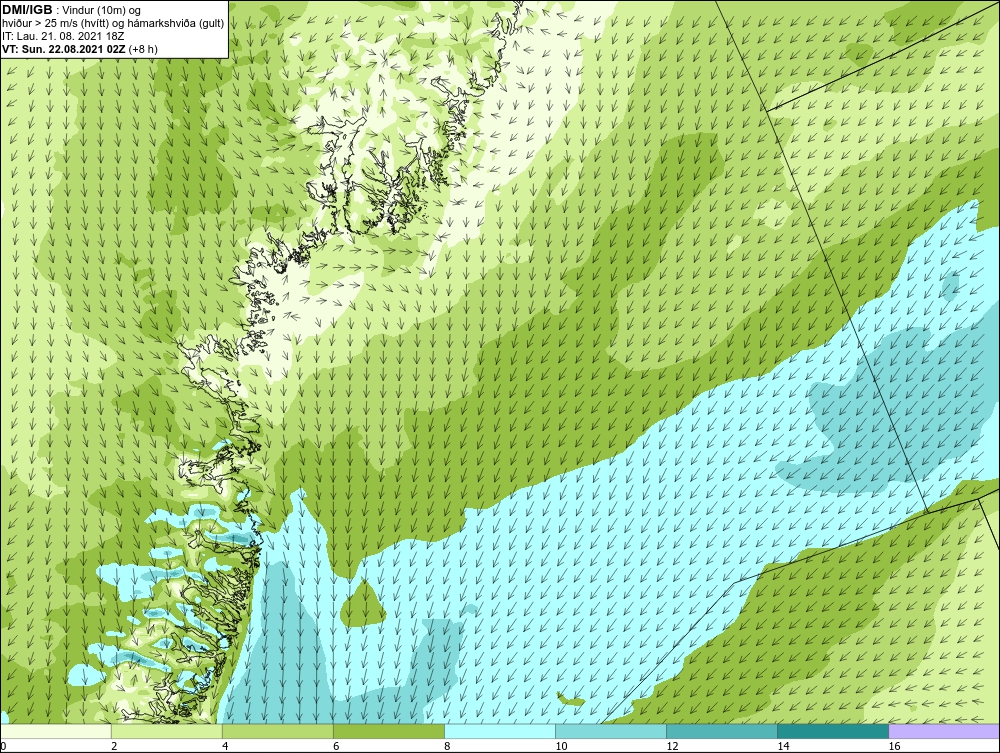1000x753 pixels.
Task: Click the legend scale label '2'
Action: pyautogui.click(x=114, y=746)
